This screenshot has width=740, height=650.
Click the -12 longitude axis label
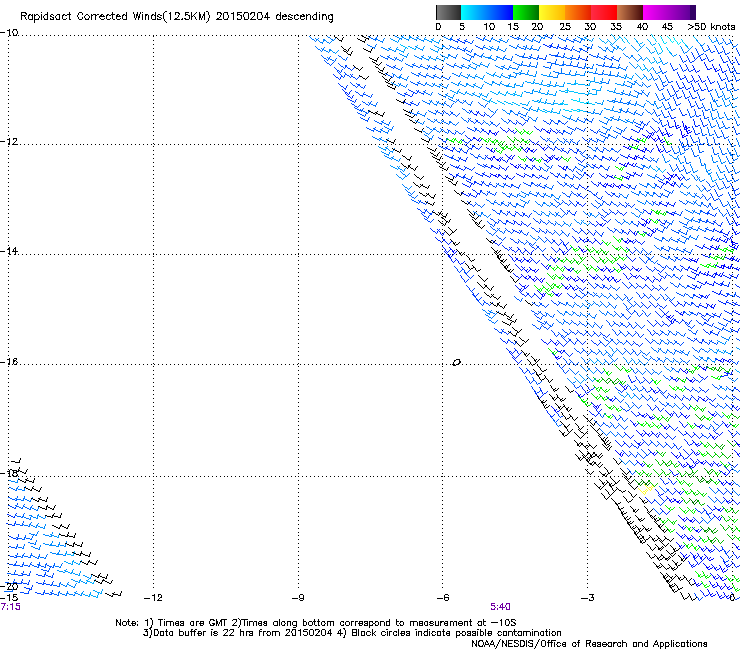pos(153,597)
